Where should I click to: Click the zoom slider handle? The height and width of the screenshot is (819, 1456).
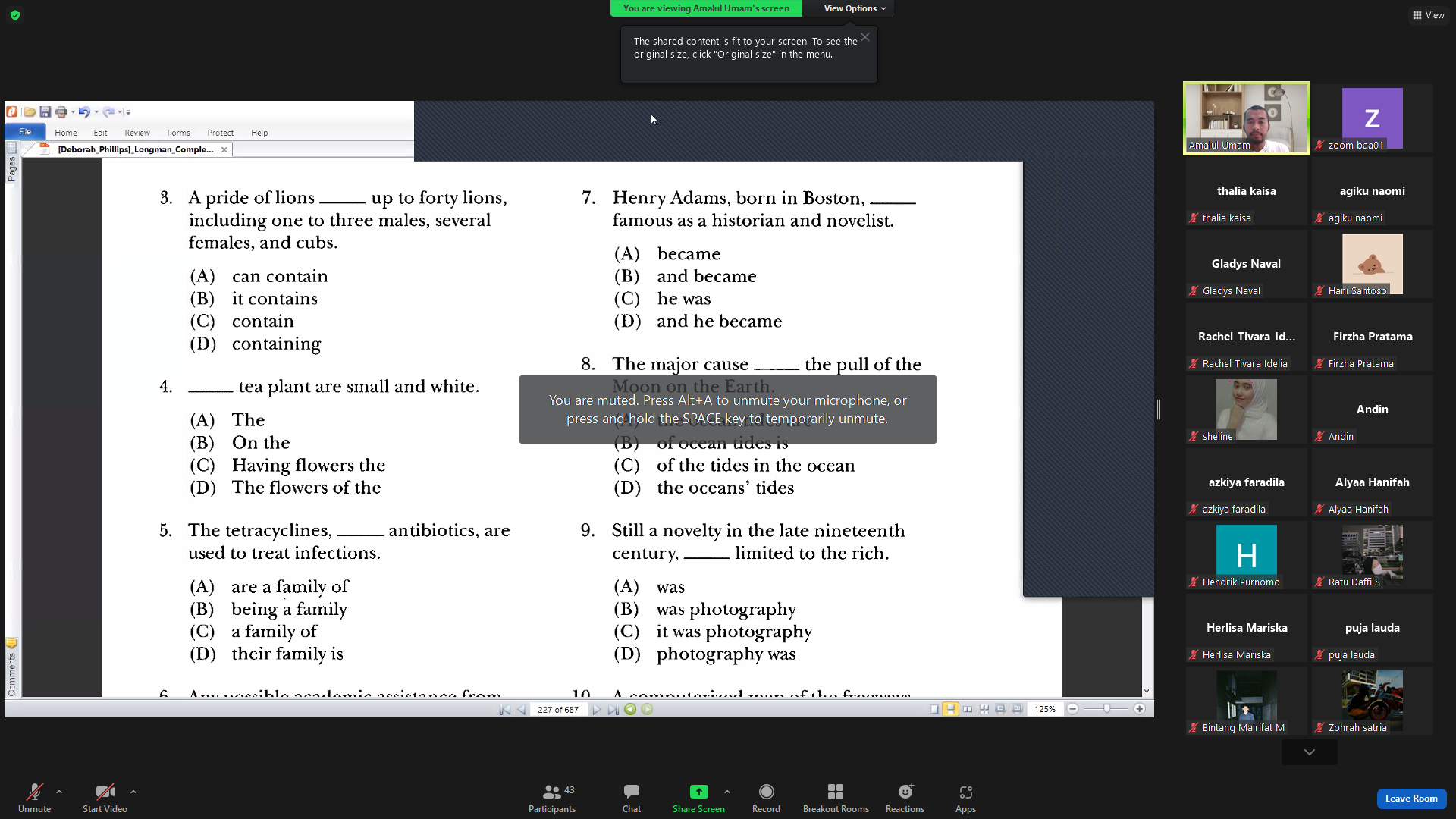[x=1107, y=709]
